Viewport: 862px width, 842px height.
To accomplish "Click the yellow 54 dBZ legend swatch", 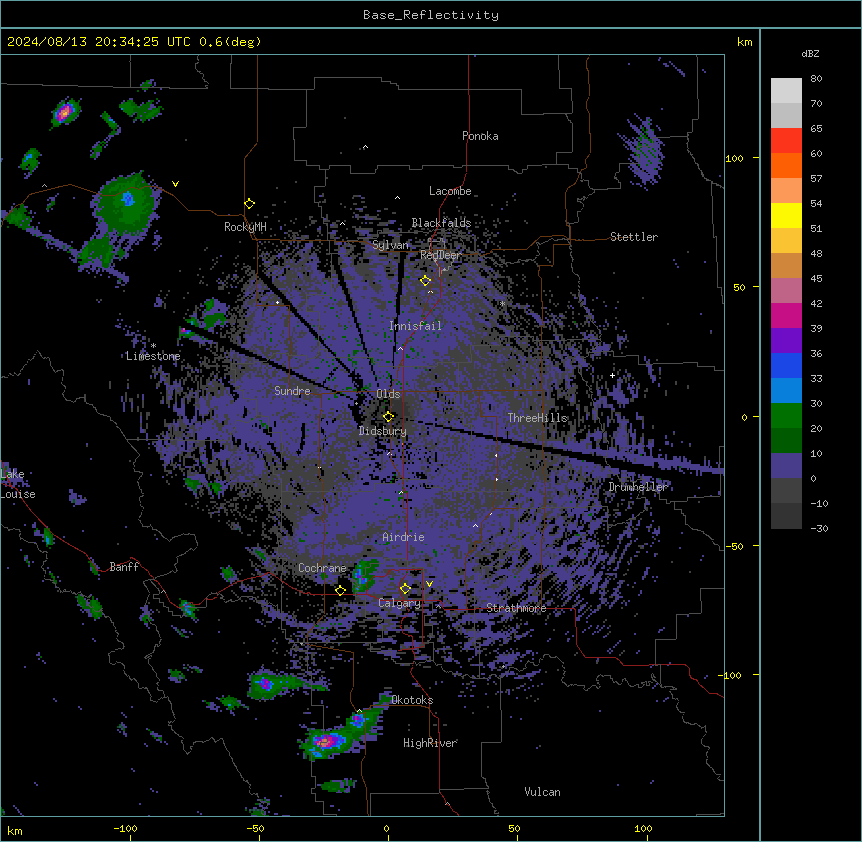I will (x=786, y=215).
